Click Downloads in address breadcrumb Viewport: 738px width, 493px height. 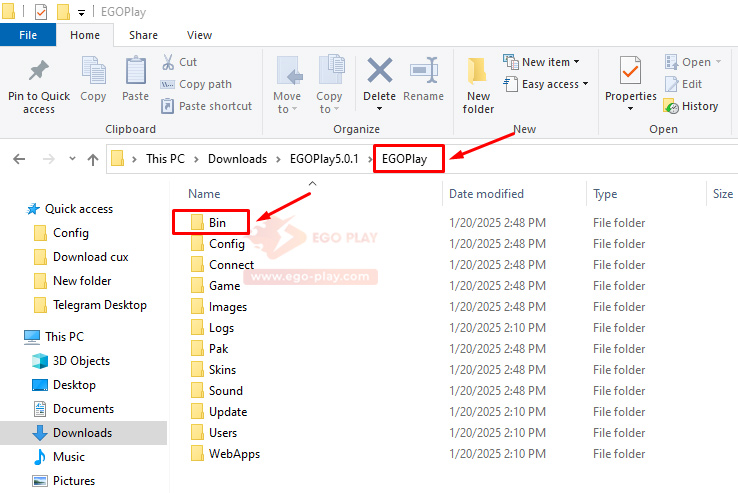pyautogui.click(x=237, y=159)
